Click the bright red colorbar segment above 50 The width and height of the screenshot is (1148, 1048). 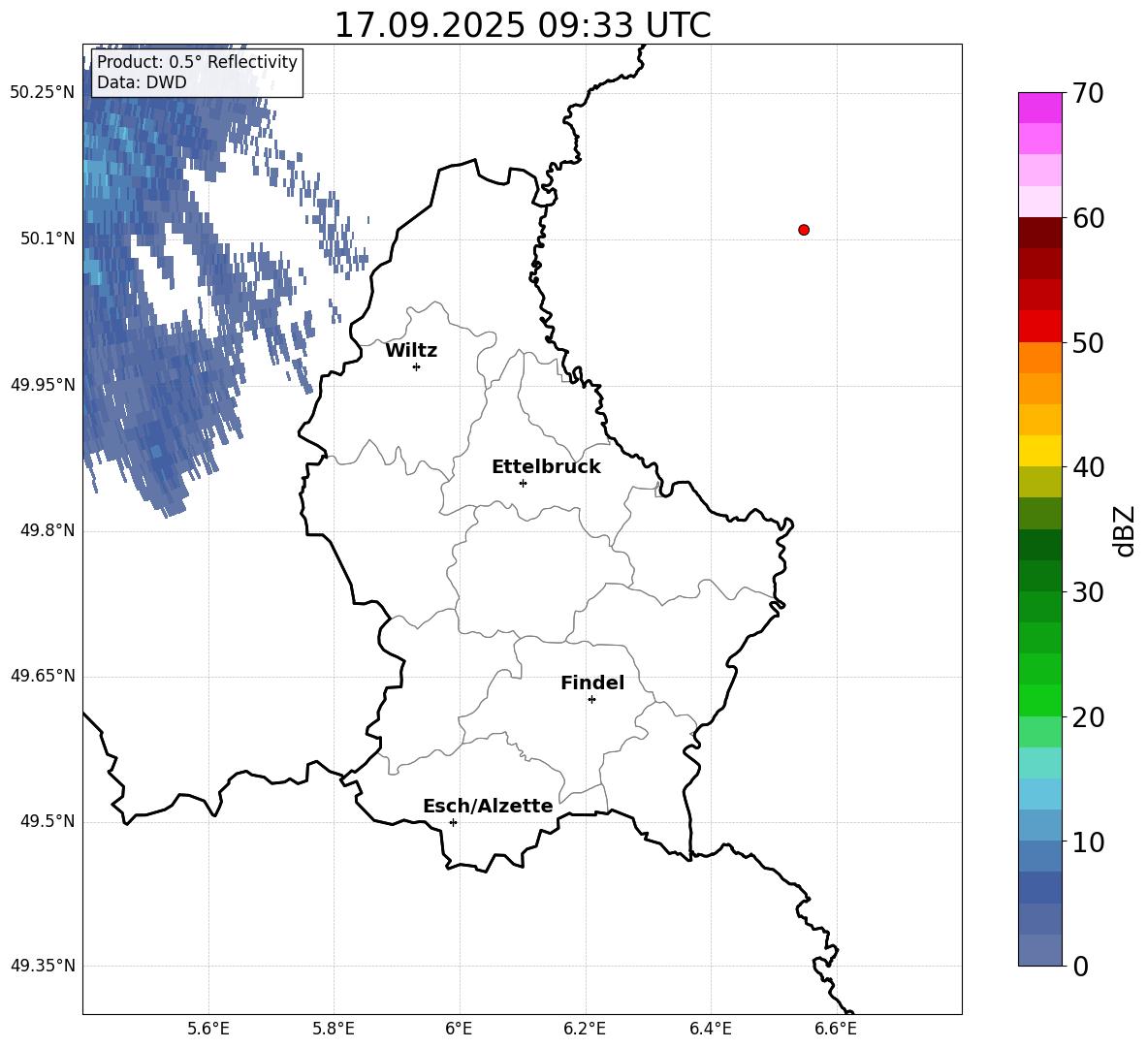pos(1039,327)
